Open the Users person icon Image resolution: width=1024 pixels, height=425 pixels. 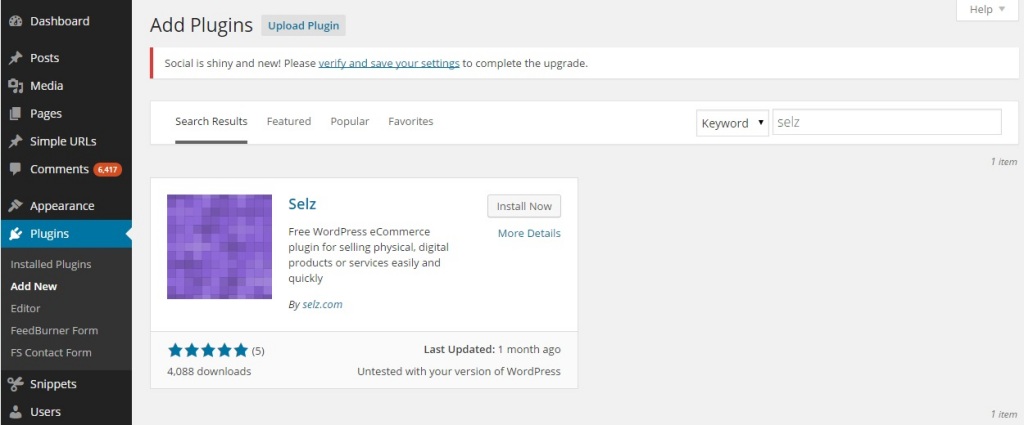[x=16, y=412]
